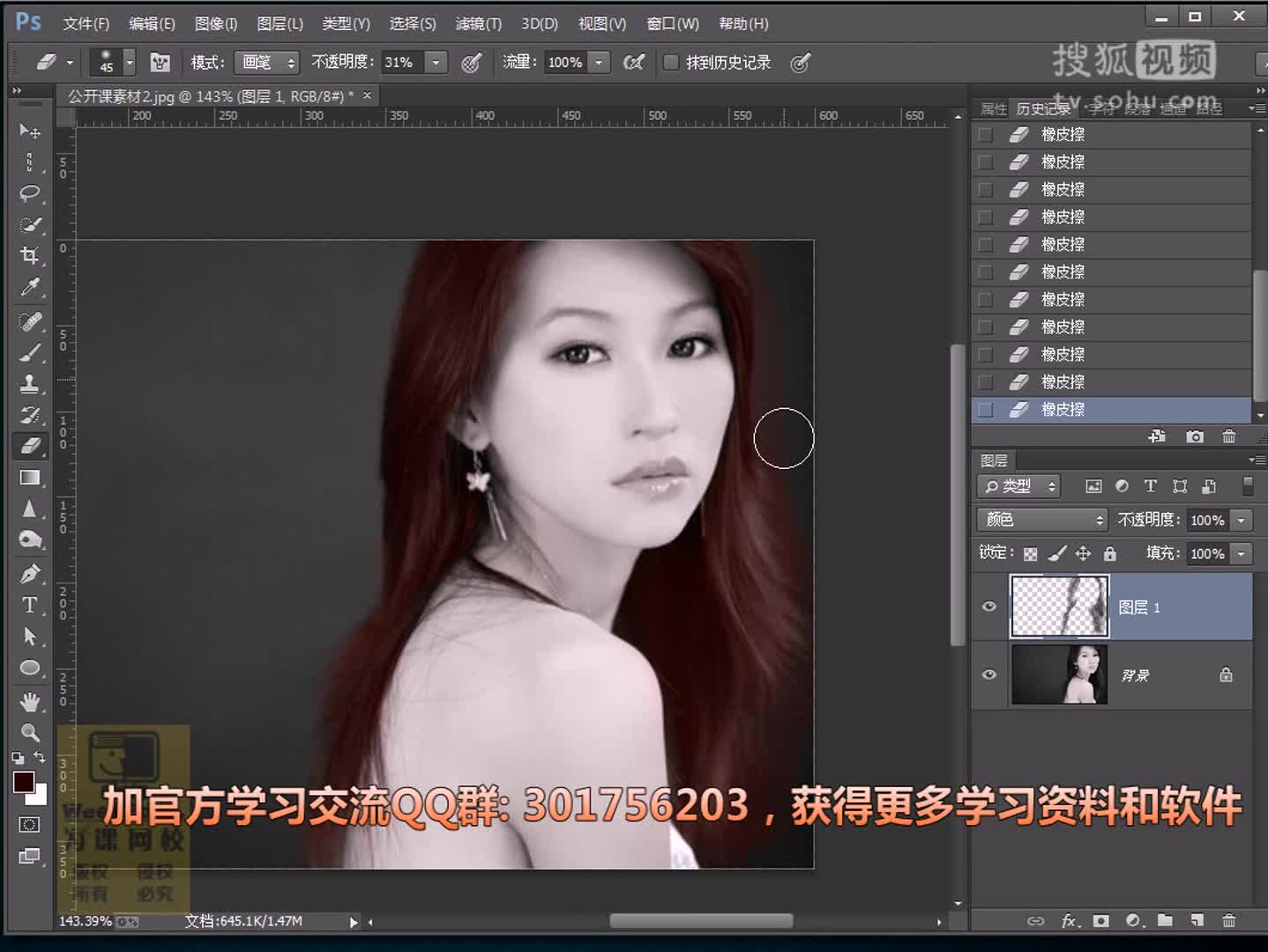Select the Hand tool
Image resolution: width=1268 pixels, height=952 pixels.
pos(30,702)
